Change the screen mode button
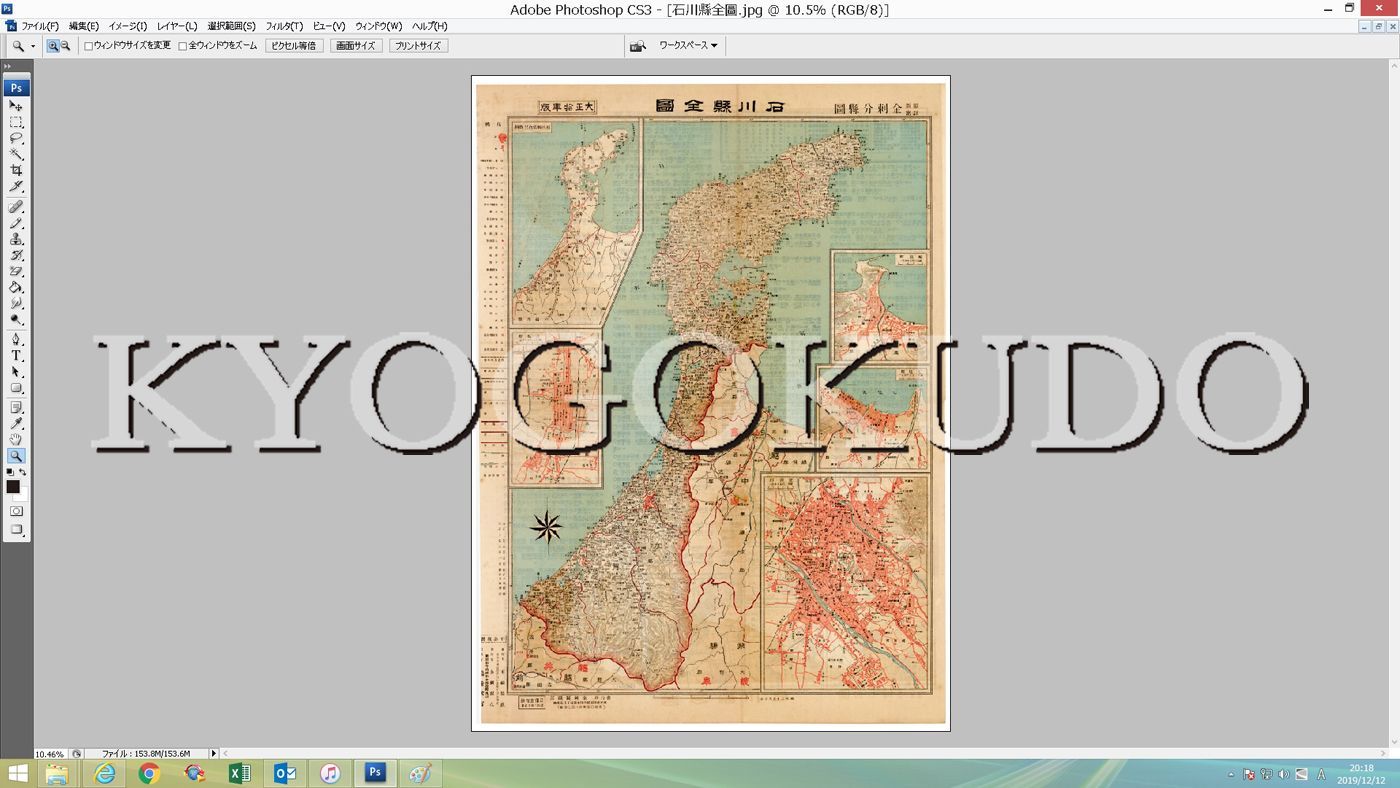 pyautogui.click(x=16, y=530)
